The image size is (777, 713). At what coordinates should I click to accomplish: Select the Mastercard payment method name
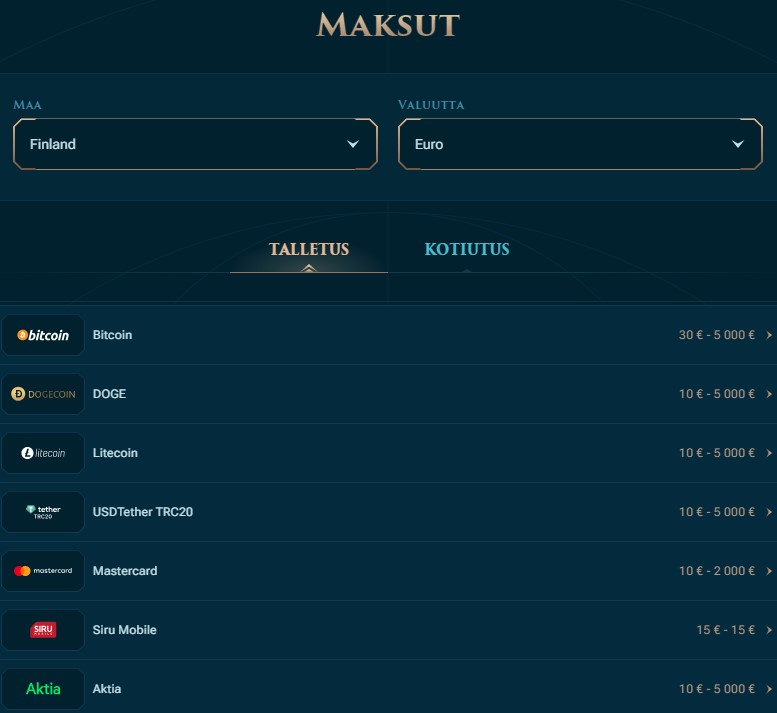click(x=125, y=571)
